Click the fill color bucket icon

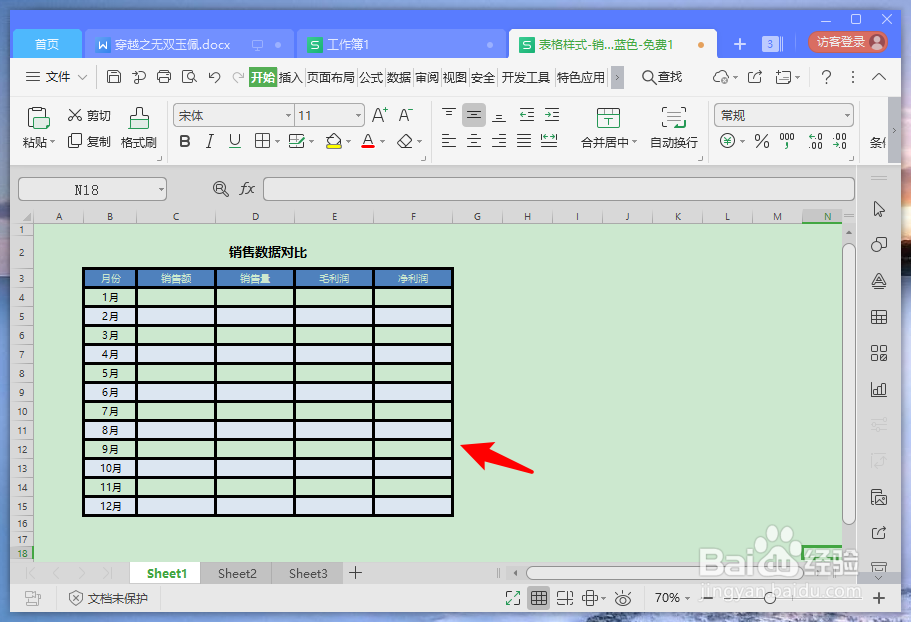(x=333, y=141)
